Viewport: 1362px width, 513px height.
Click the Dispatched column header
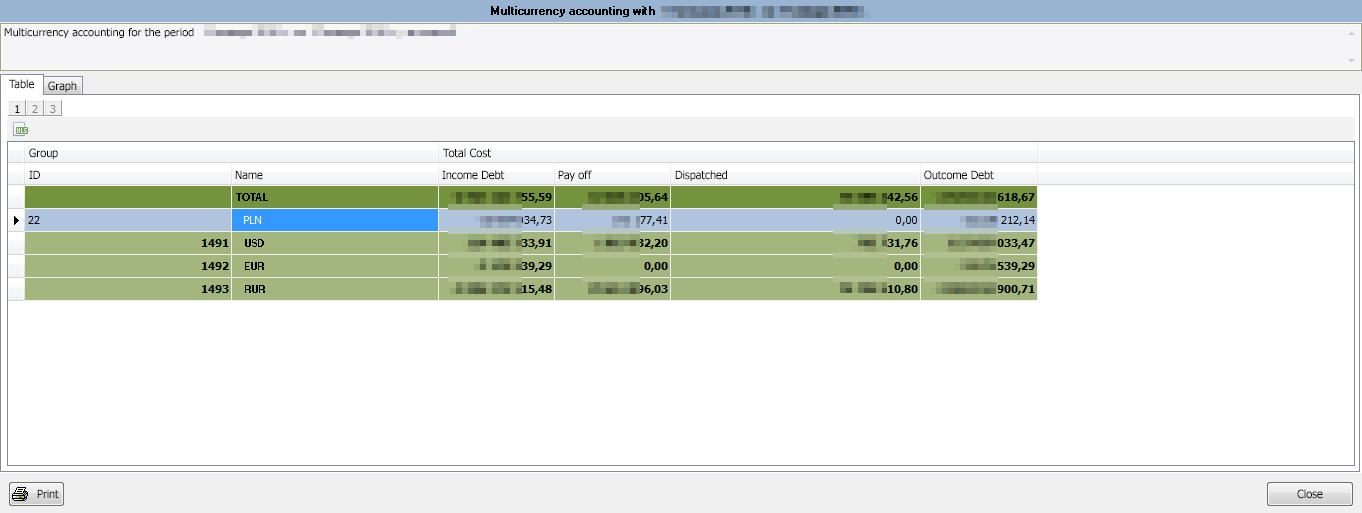click(795, 175)
